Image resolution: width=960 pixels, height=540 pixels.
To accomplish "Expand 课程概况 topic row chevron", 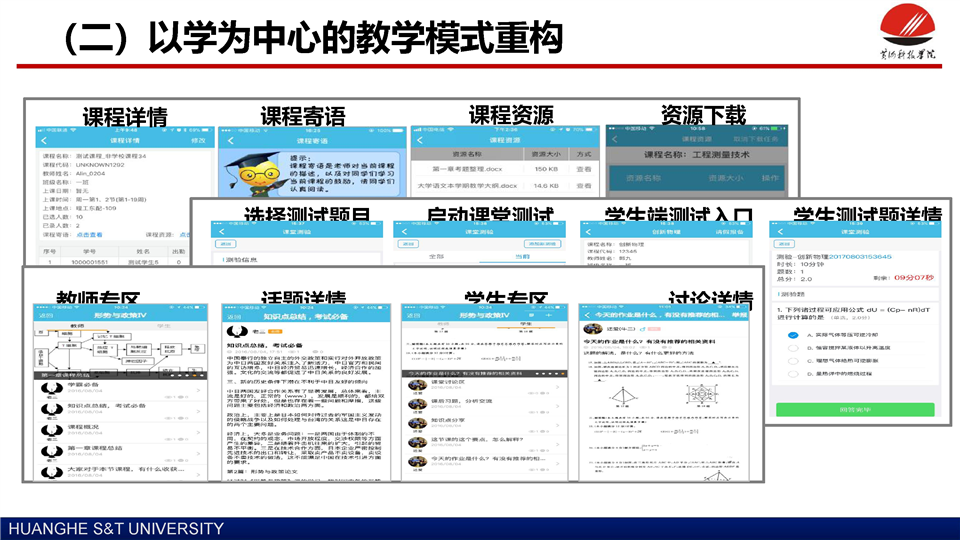I will point(199,431).
